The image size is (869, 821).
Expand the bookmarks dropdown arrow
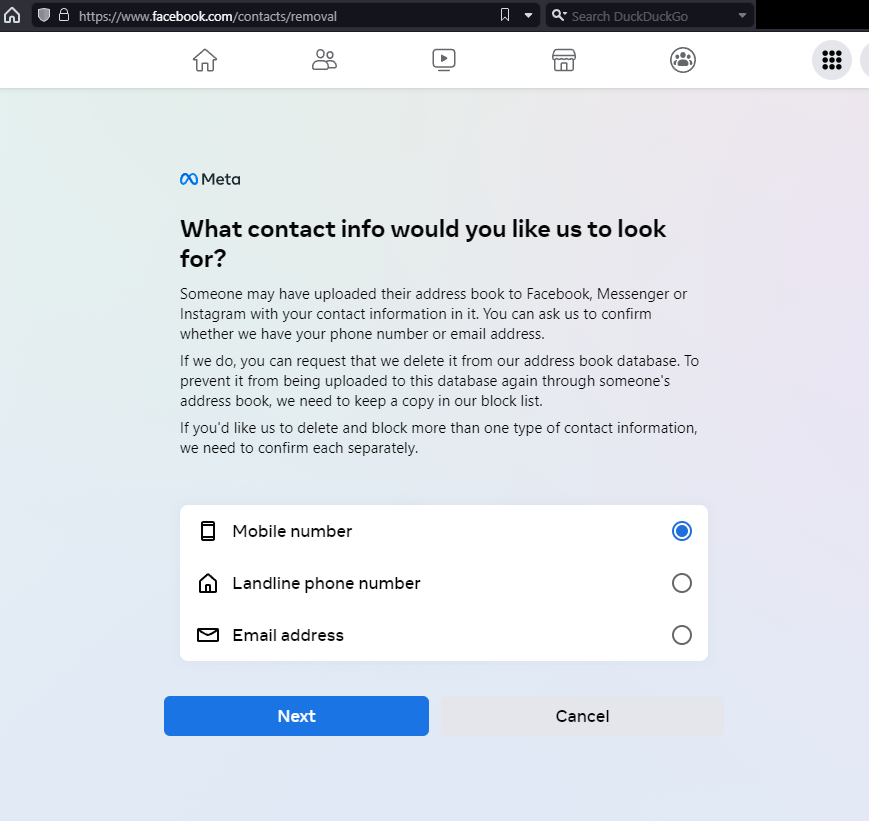(526, 15)
